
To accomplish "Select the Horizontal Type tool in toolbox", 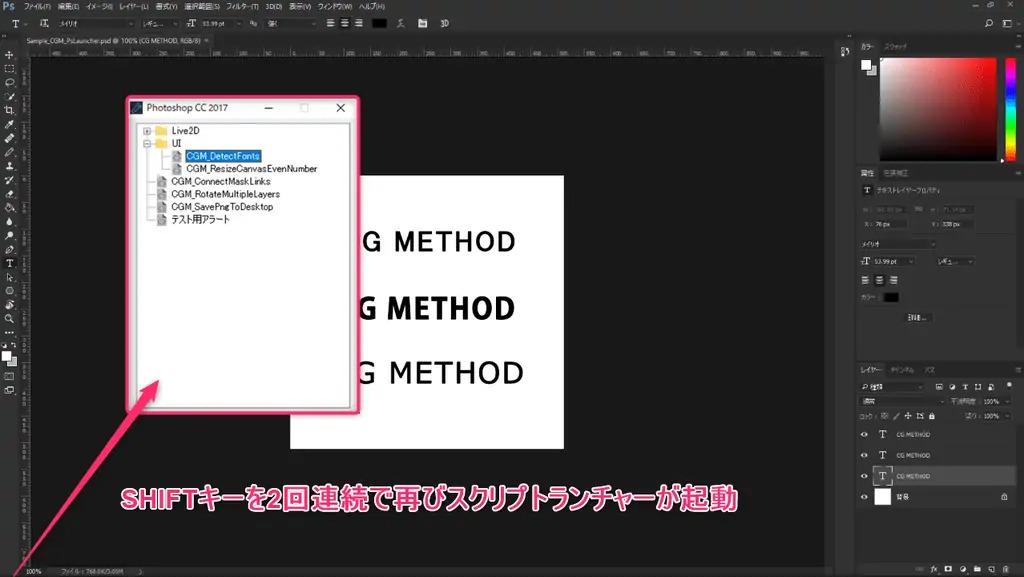I will coord(9,263).
